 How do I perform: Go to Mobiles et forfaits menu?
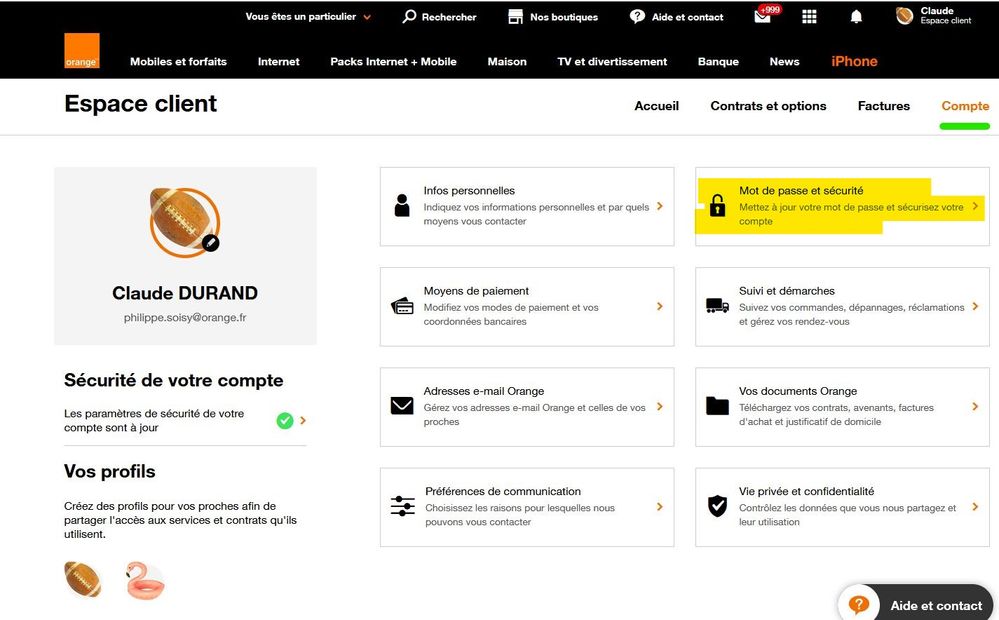pyautogui.click(x=178, y=61)
